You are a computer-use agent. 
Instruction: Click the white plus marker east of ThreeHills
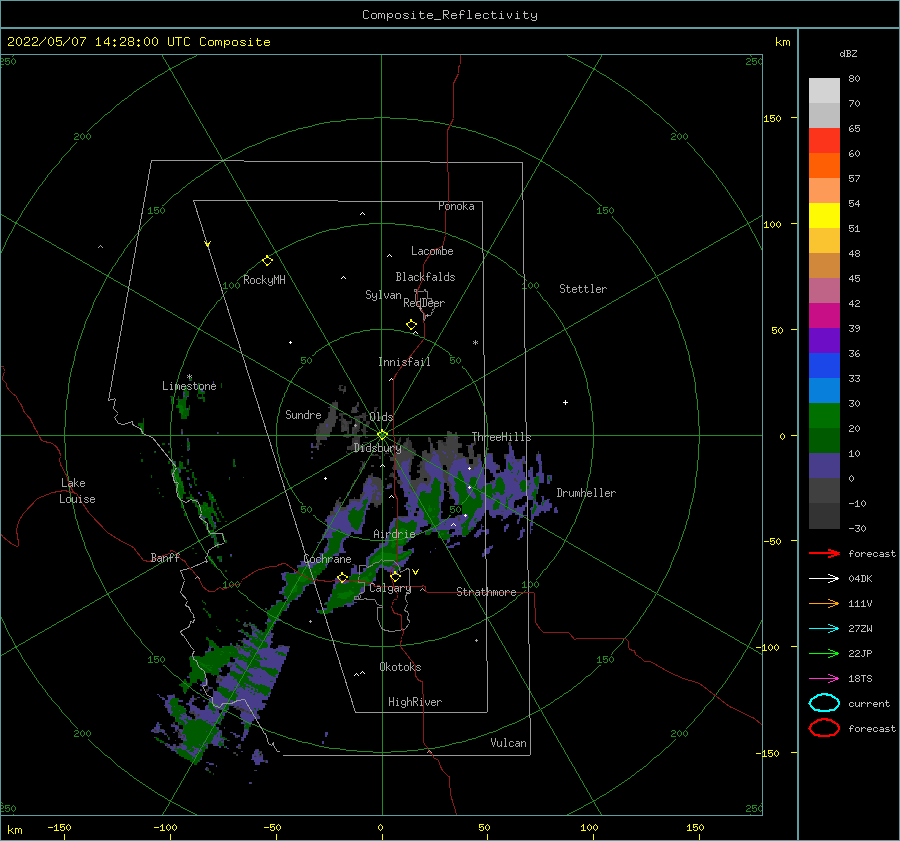(565, 402)
